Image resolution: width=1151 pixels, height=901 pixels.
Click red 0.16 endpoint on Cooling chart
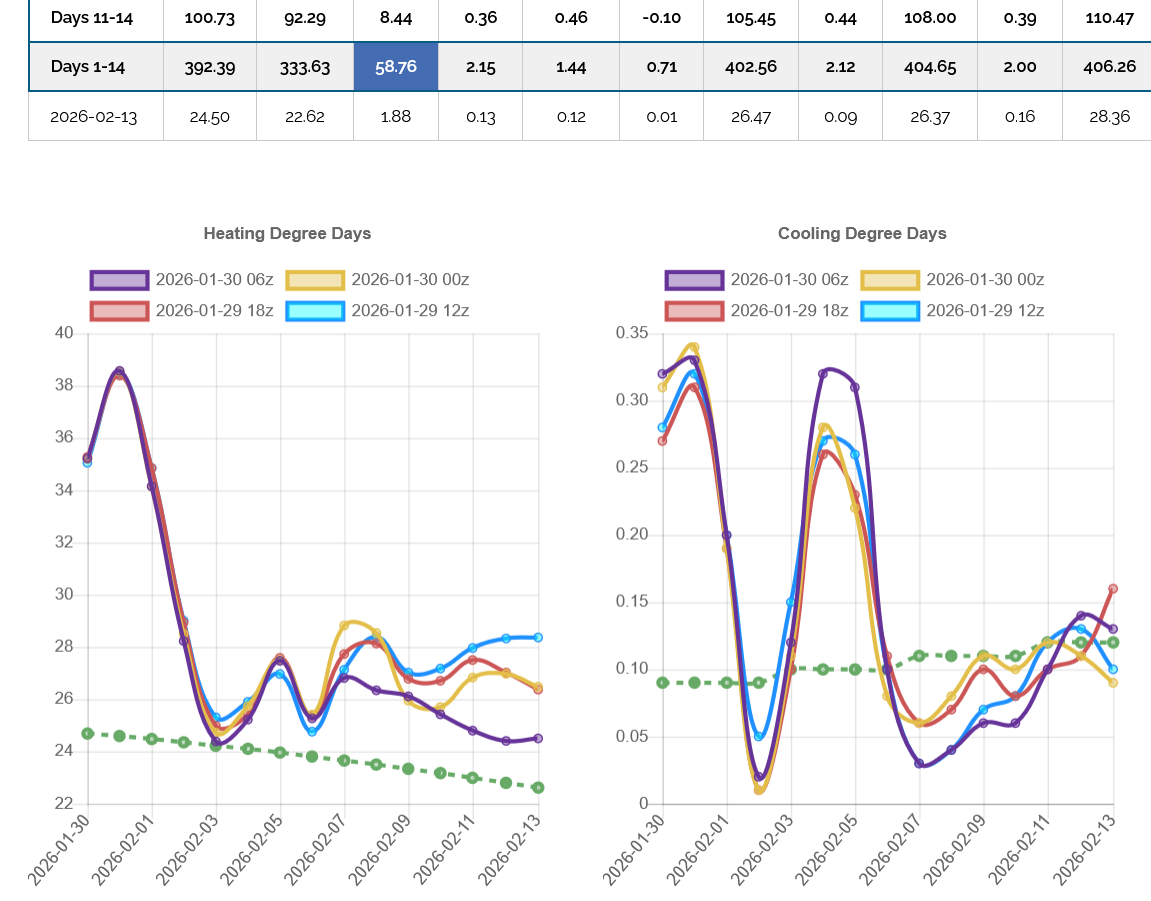[x=1113, y=589]
